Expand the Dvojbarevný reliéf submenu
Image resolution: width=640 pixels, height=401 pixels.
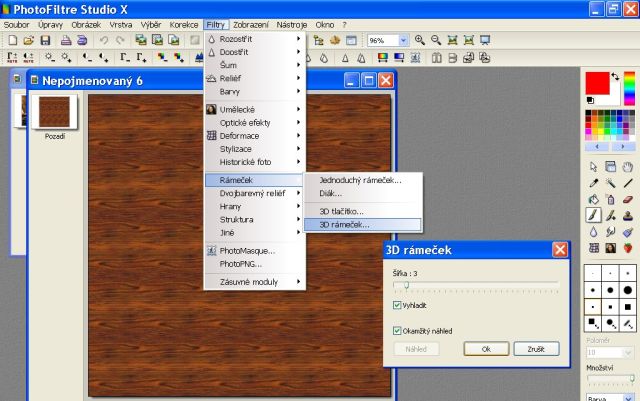[255, 193]
